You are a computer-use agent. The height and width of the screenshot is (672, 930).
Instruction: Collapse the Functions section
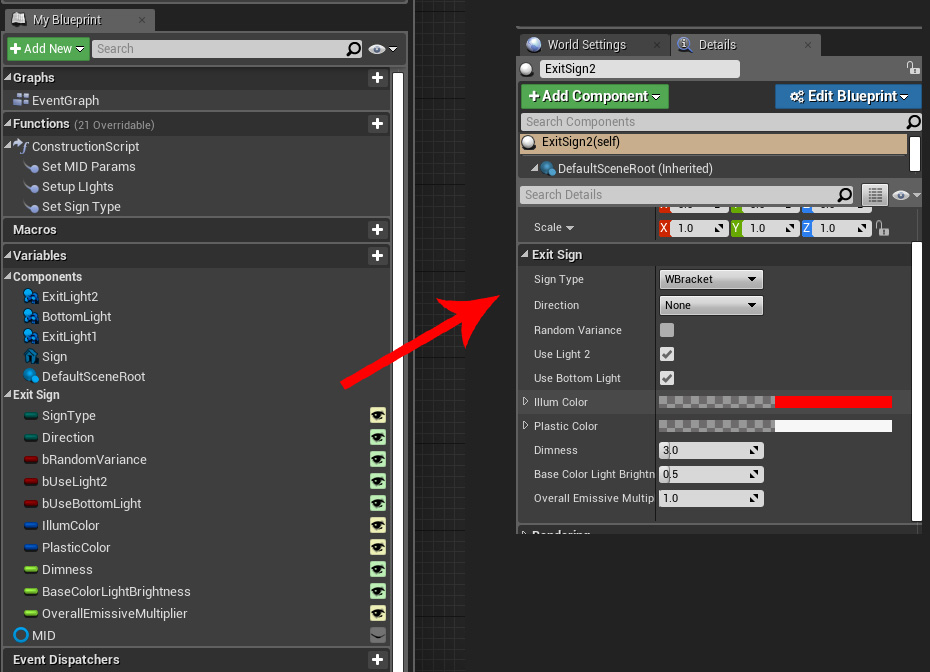(x=8, y=123)
